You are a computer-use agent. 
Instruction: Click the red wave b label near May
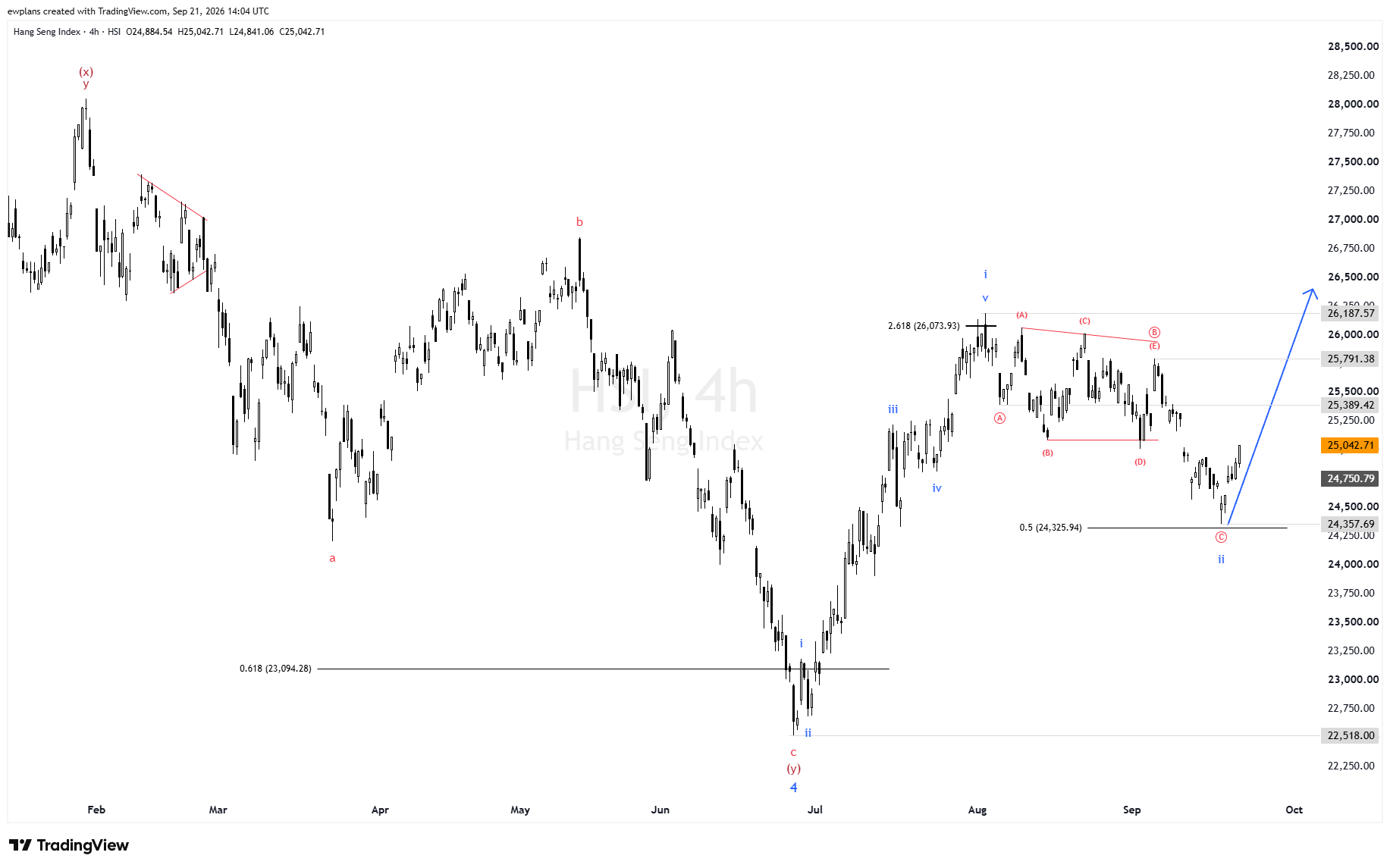click(x=579, y=222)
